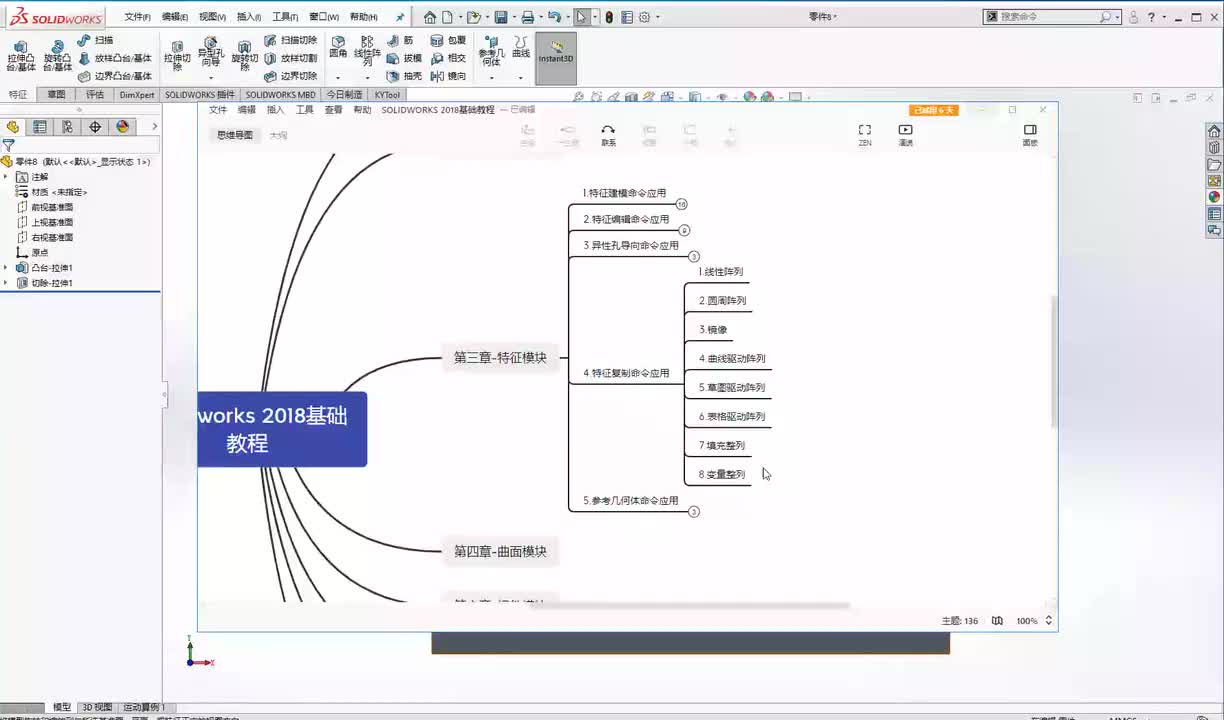Click the filter funnel in feature tree
The image size is (1224, 720).
coord(8,145)
